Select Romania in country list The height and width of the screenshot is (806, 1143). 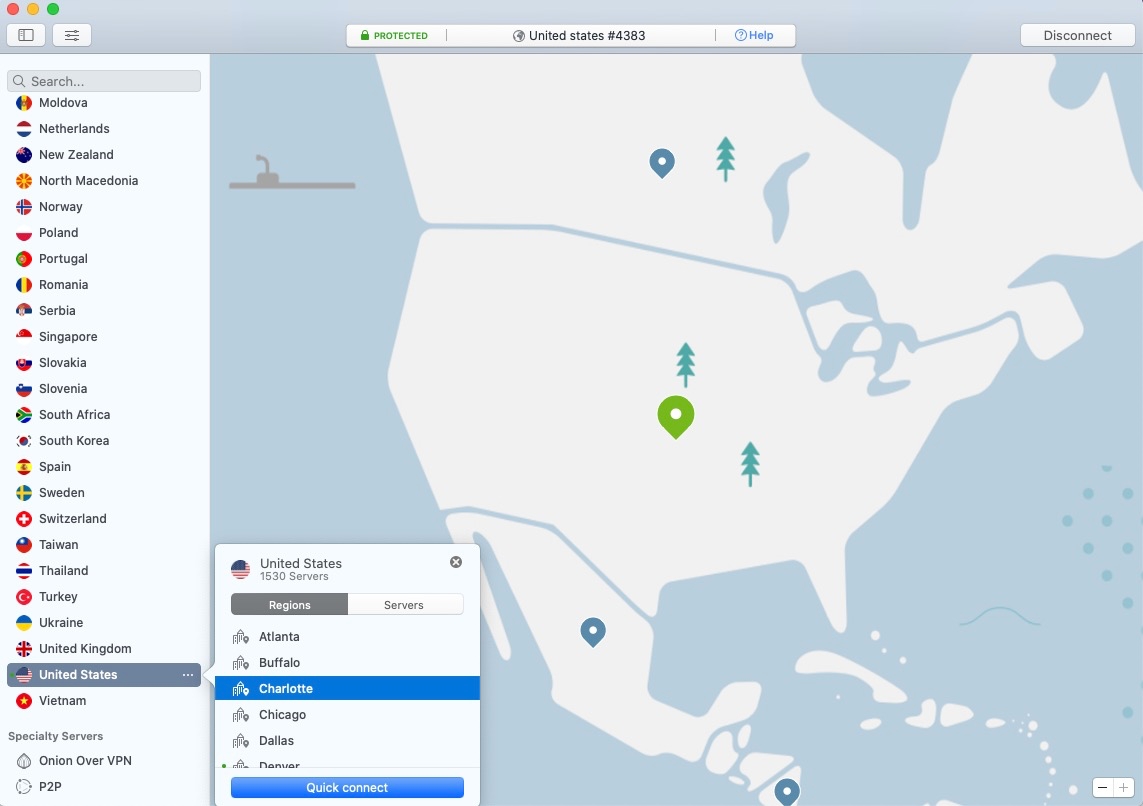[x=104, y=285]
